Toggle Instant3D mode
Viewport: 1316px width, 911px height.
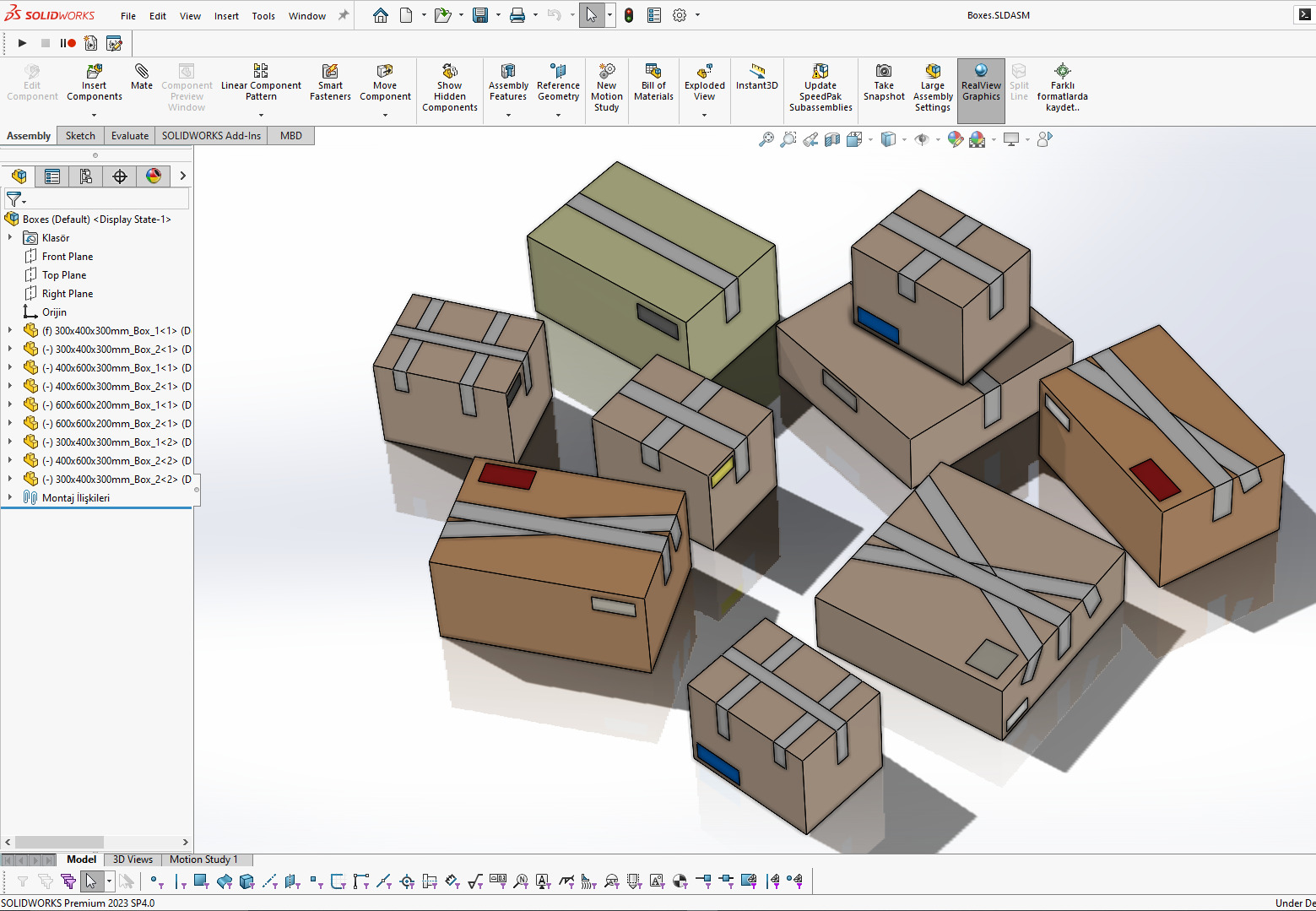click(x=757, y=76)
